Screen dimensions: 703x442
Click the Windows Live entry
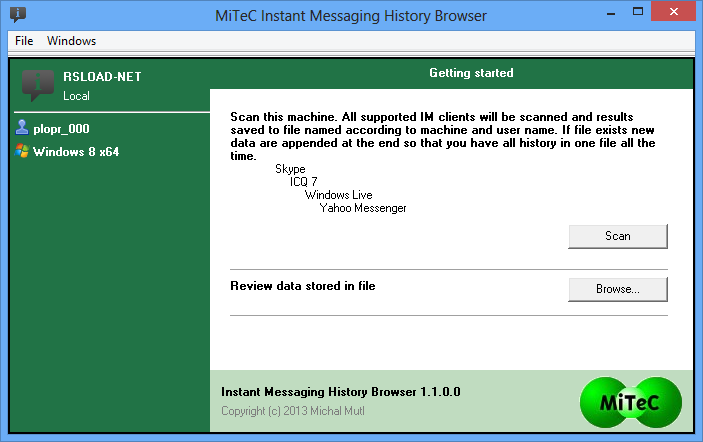pos(338,195)
